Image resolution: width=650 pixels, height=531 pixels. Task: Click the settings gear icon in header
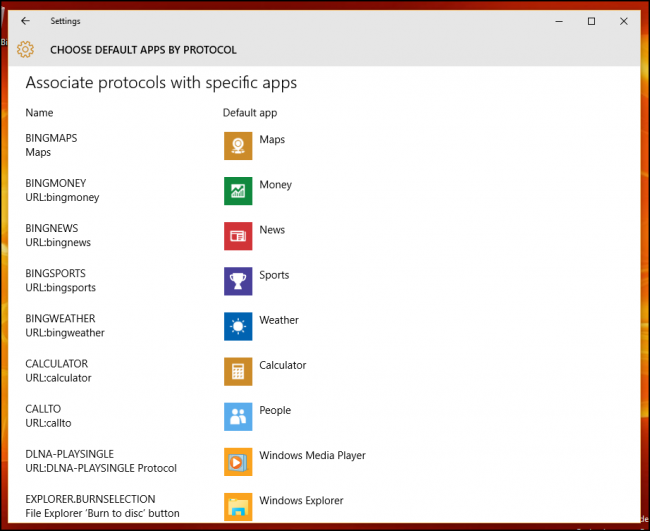pyautogui.click(x=25, y=49)
